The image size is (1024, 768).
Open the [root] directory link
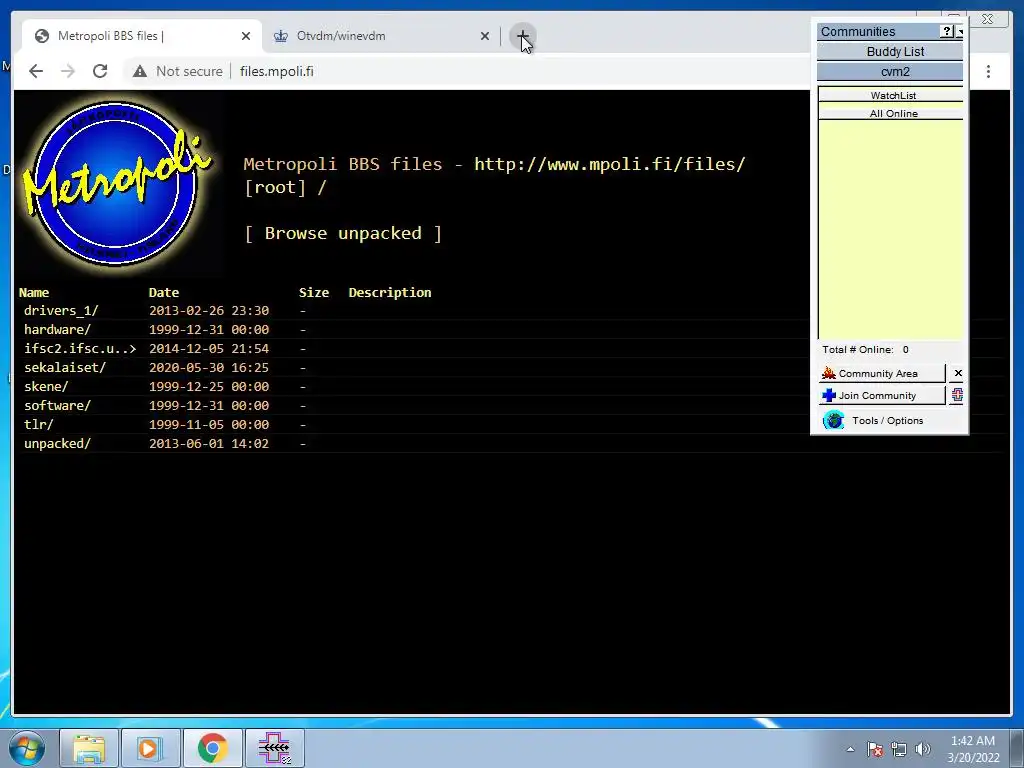point(274,187)
